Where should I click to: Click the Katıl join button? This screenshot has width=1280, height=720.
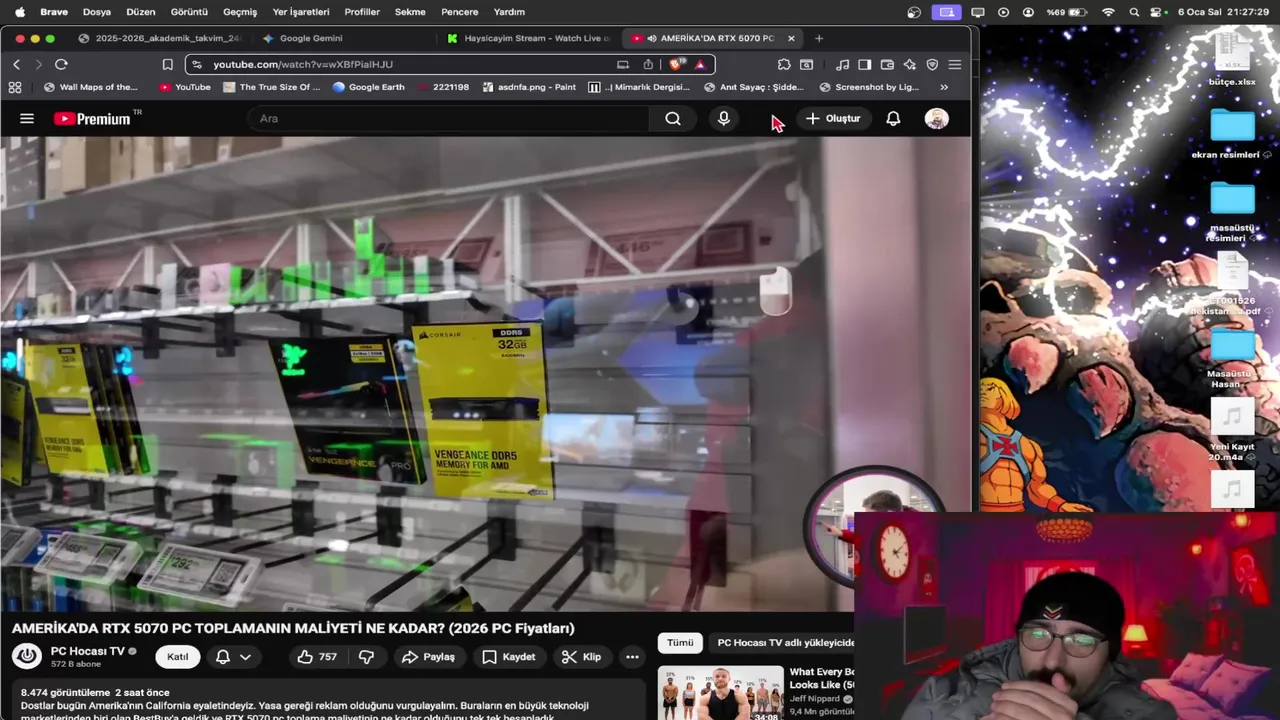coord(177,657)
